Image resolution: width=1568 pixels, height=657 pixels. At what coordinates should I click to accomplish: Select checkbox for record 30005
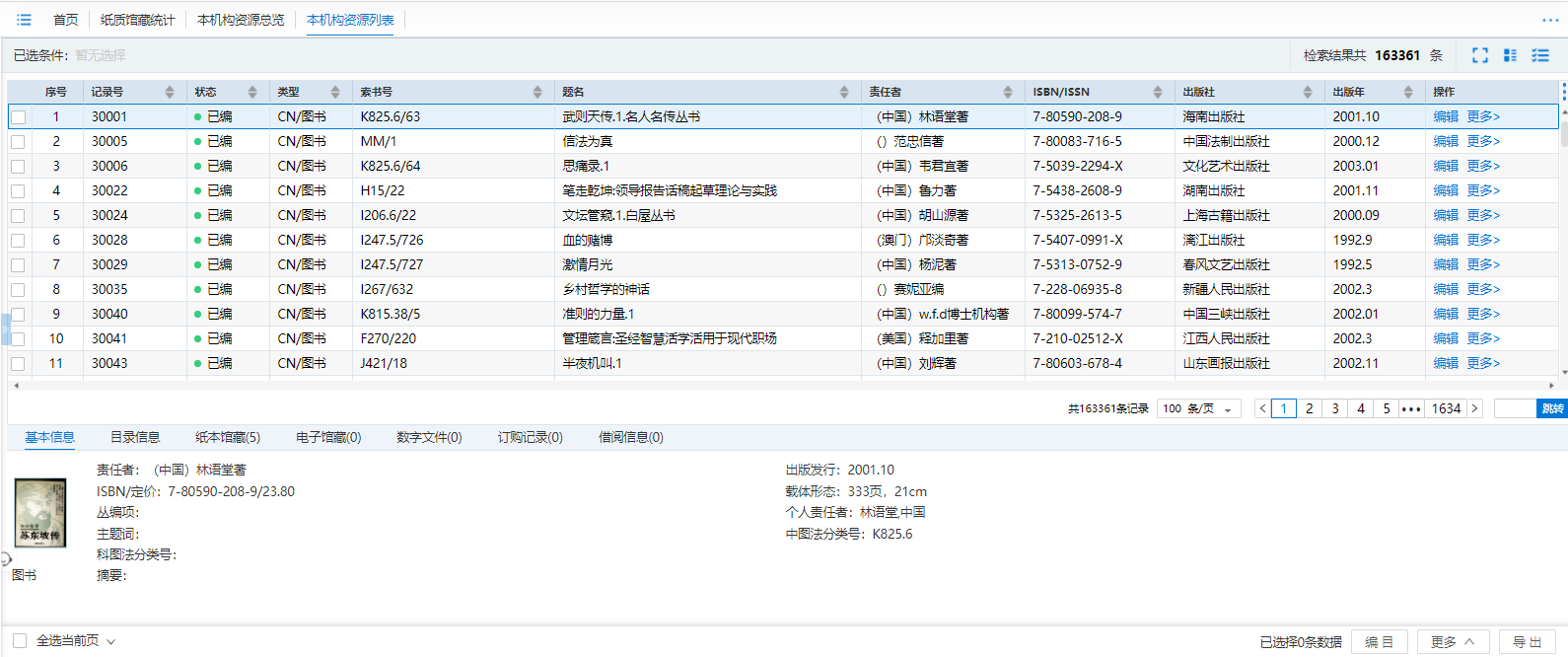click(18, 141)
